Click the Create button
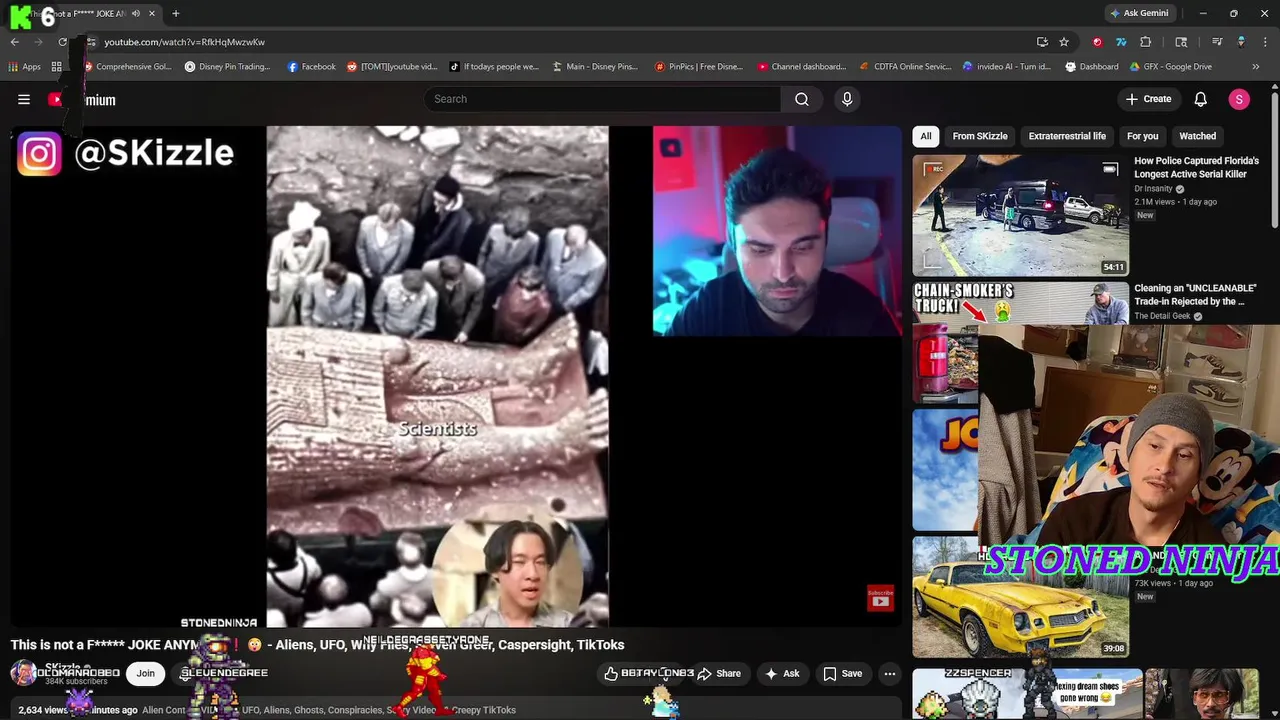 [x=1148, y=99]
